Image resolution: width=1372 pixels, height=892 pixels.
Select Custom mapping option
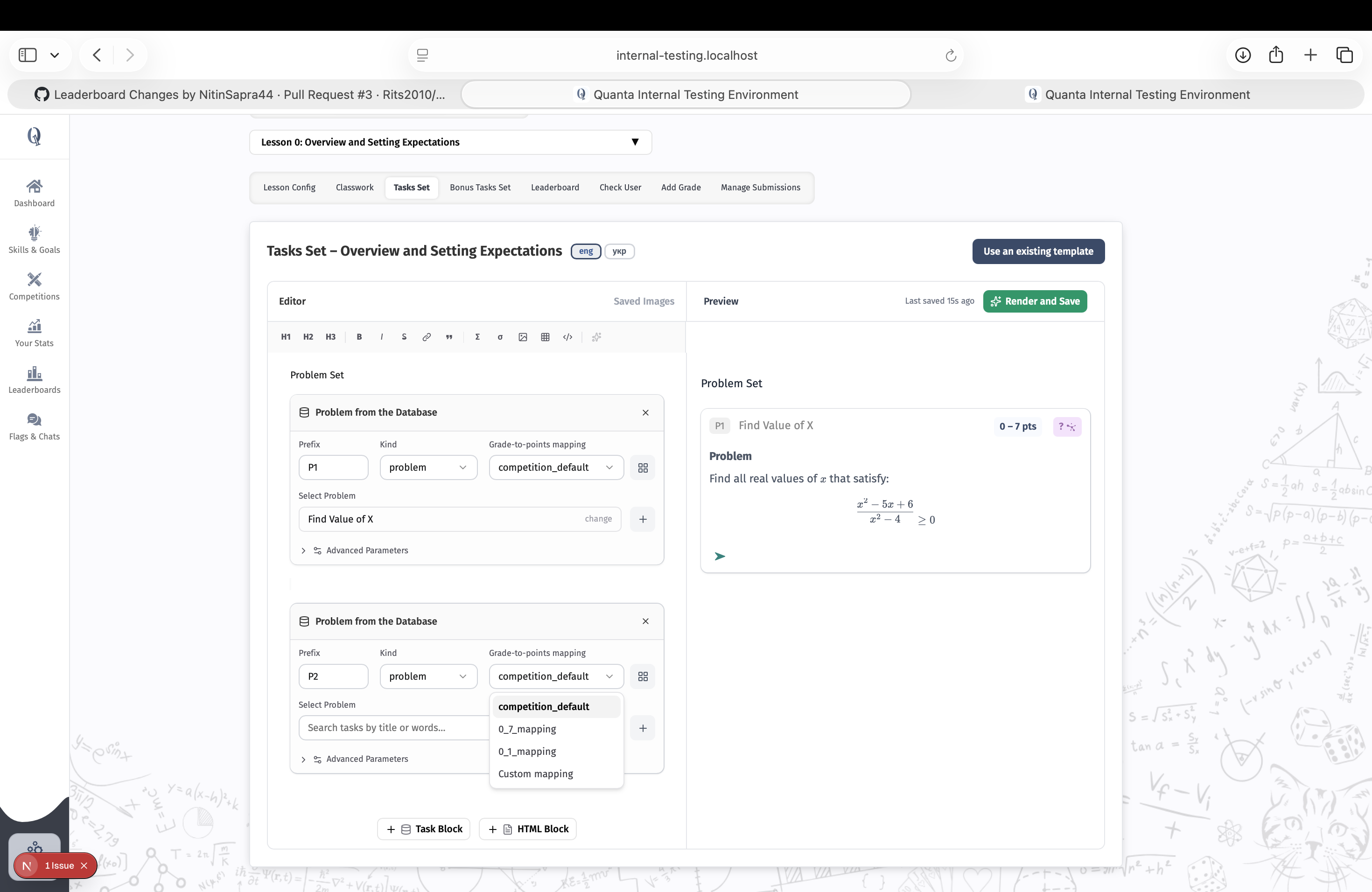[556, 774]
